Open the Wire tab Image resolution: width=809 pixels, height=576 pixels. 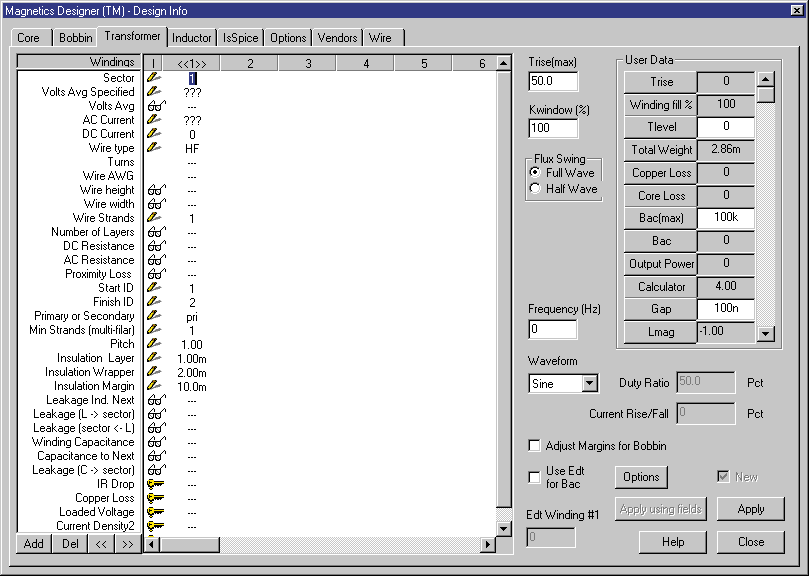click(x=382, y=36)
